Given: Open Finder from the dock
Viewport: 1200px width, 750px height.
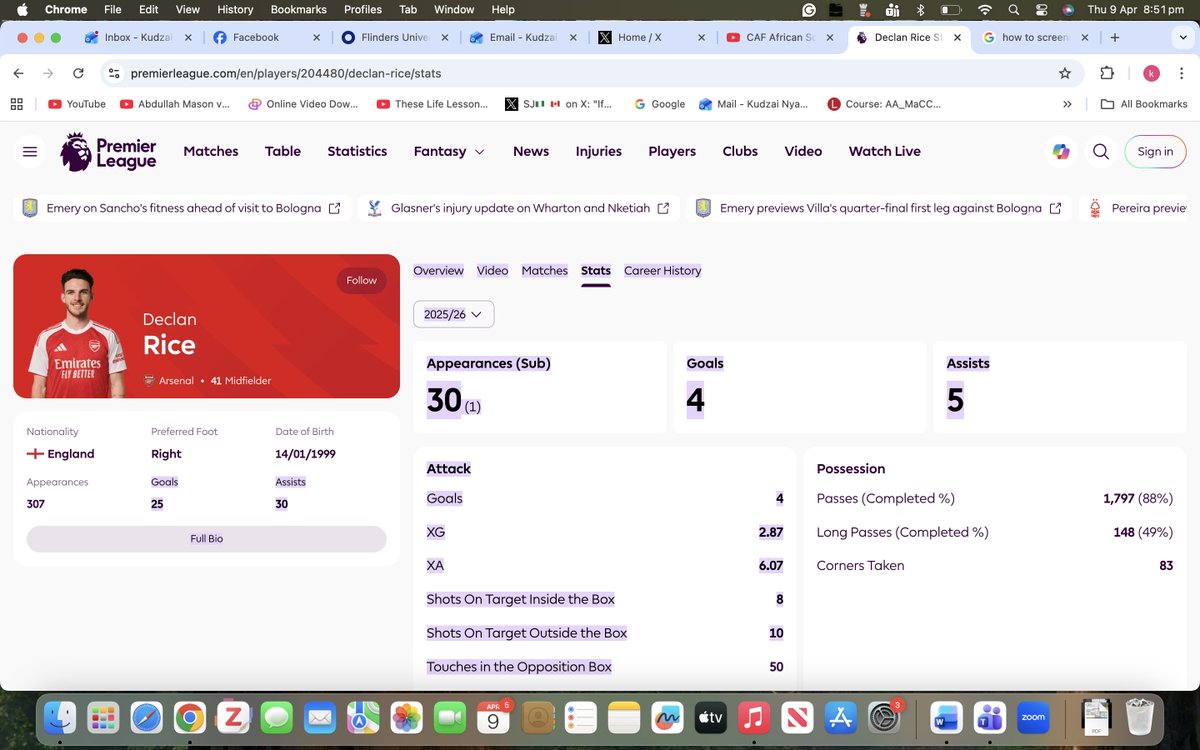Looking at the screenshot, I should (x=60, y=717).
